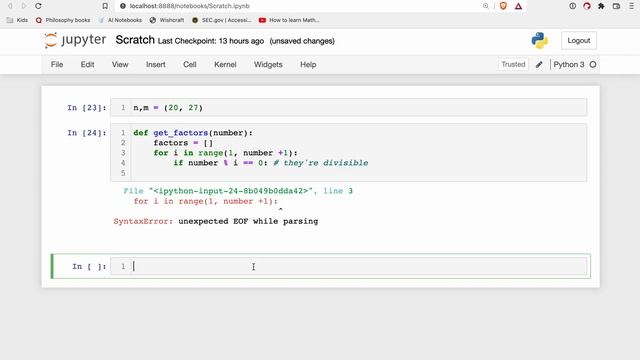Click the 1Password extension icon

(x=573, y=6)
